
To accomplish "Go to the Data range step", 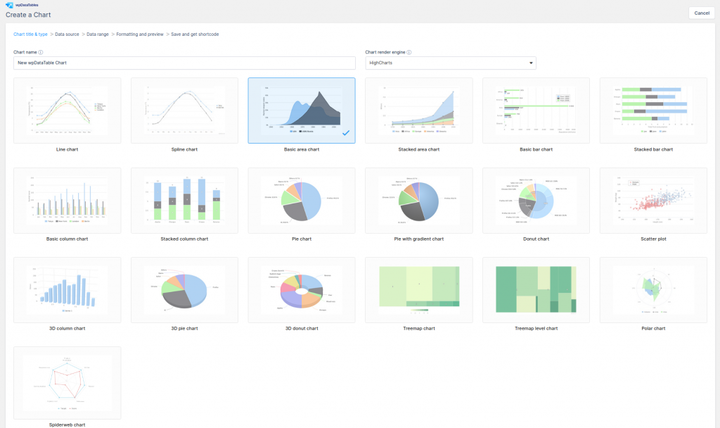I will [x=98, y=34].
